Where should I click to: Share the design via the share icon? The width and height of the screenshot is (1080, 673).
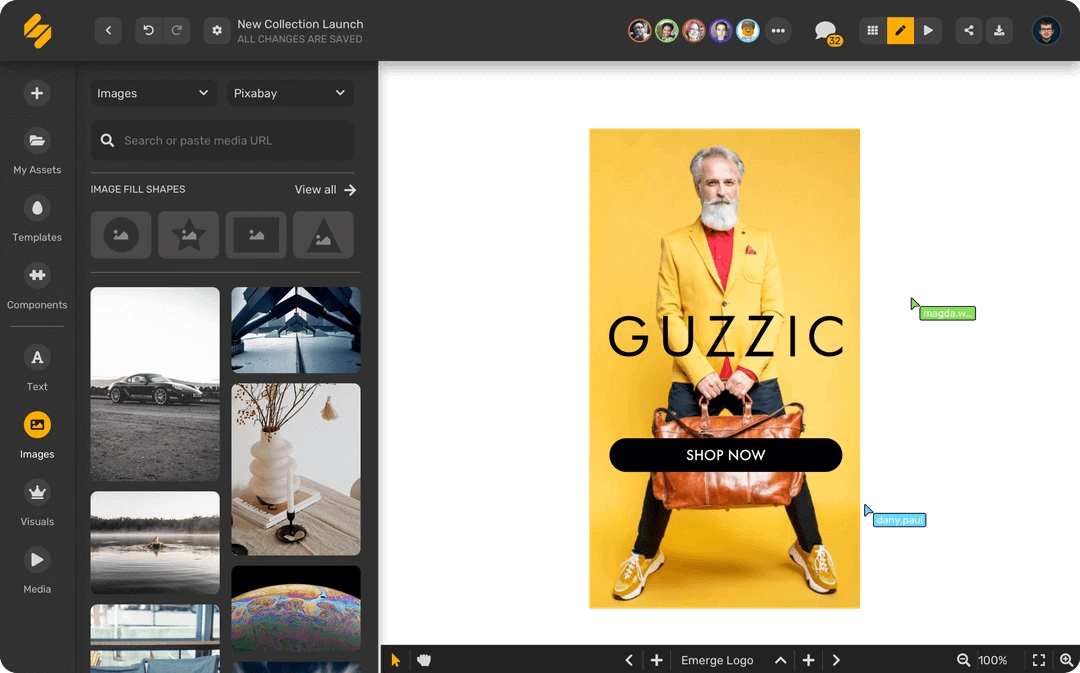click(x=967, y=30)
